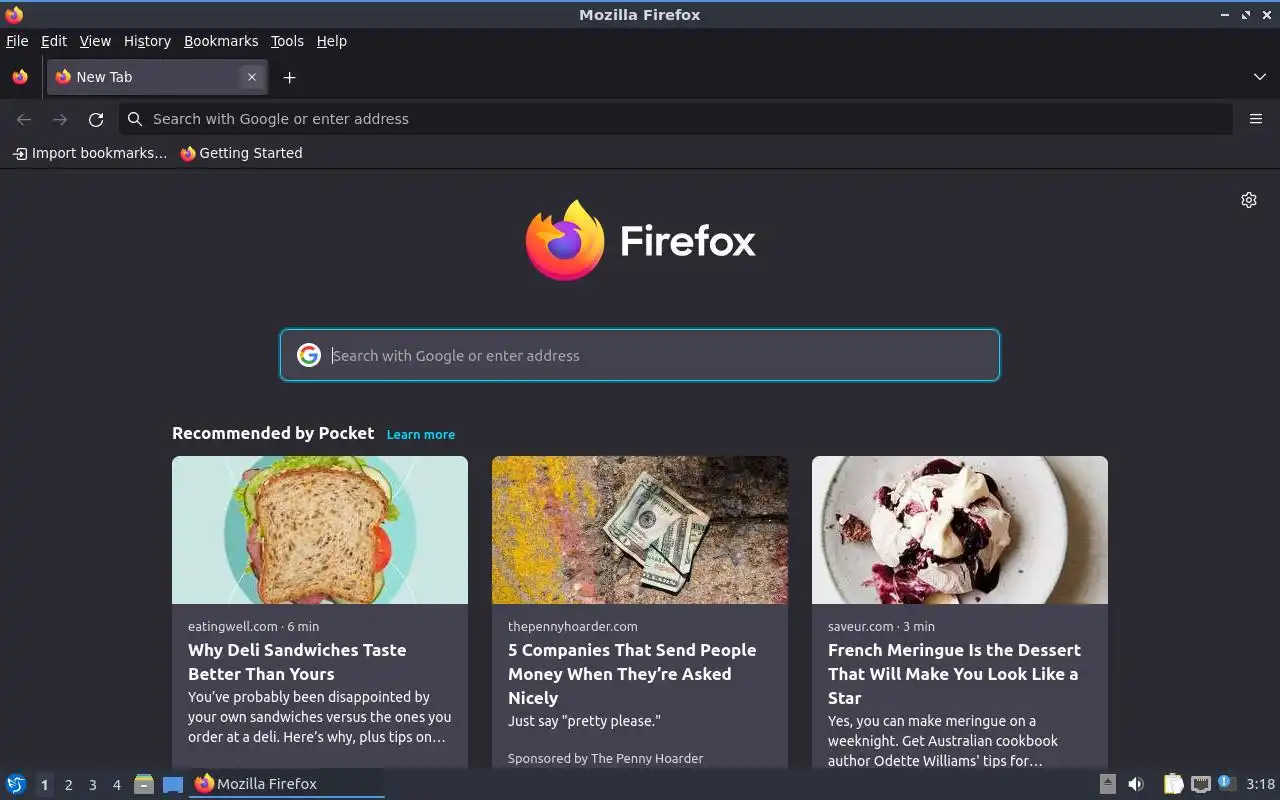Click the 'Recommended by Pocket' heading

pyautogui.click(x=273, y=433)
